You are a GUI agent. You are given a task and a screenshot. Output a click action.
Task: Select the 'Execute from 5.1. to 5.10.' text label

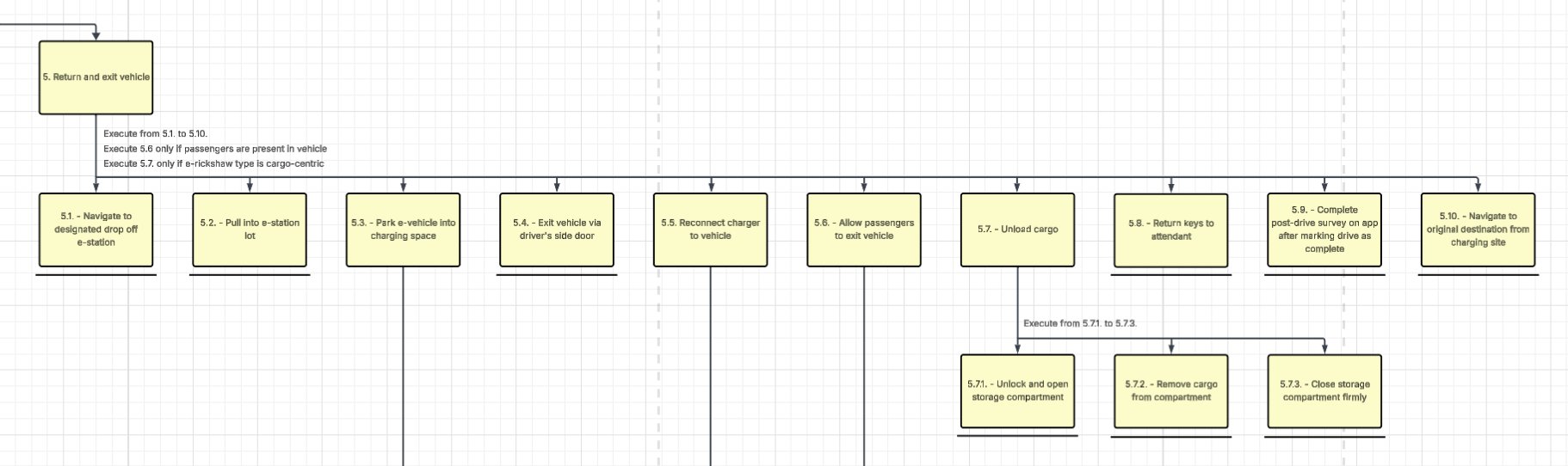point(155,134)
